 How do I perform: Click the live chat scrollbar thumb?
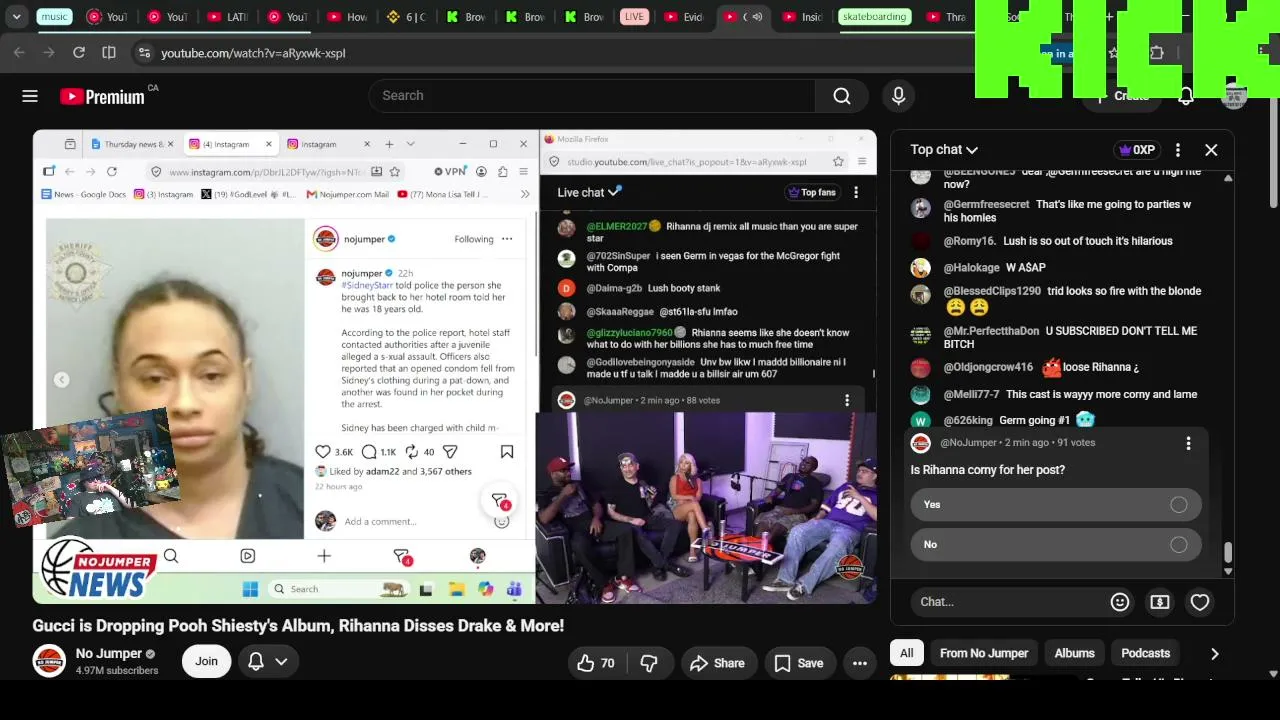point(1228,553)
